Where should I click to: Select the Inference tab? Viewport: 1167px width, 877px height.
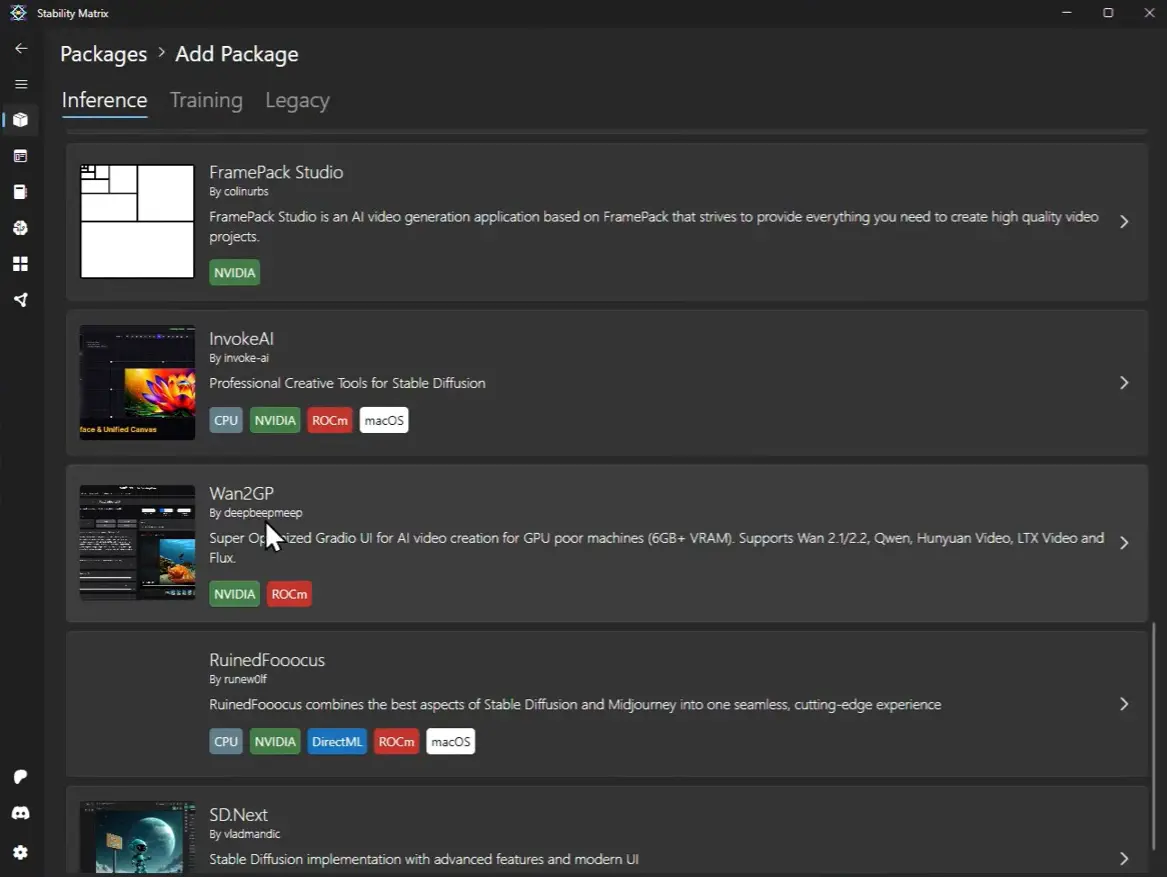[x=104, y=100]
